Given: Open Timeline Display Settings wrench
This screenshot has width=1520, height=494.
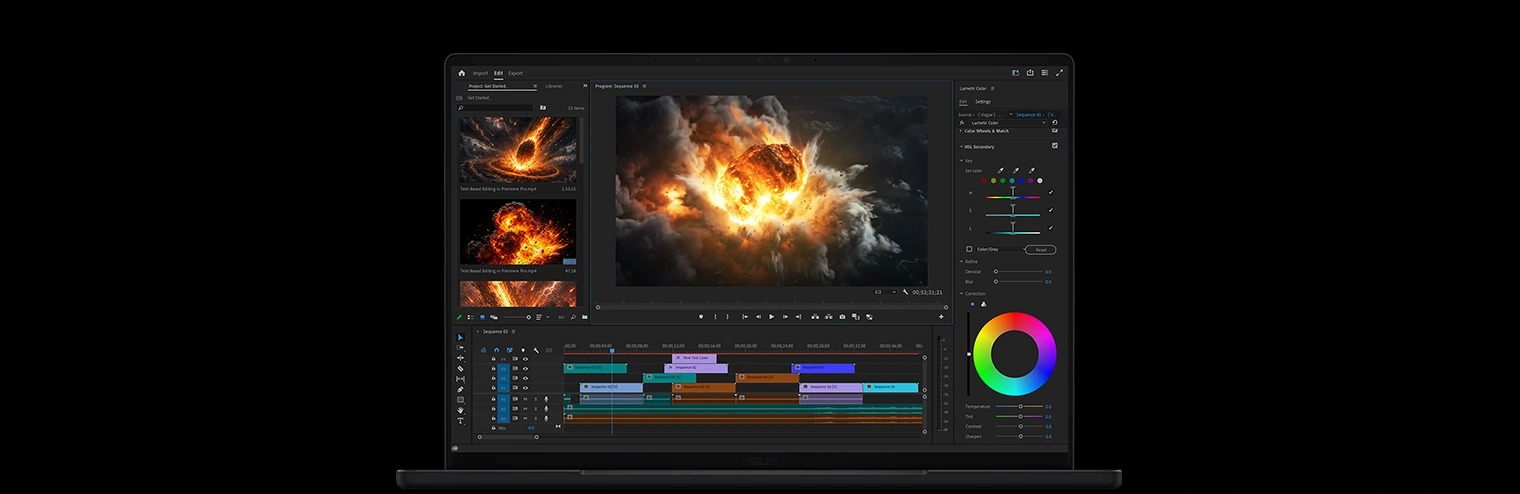Looking at the screenshot, I should [x=536, y=350].
